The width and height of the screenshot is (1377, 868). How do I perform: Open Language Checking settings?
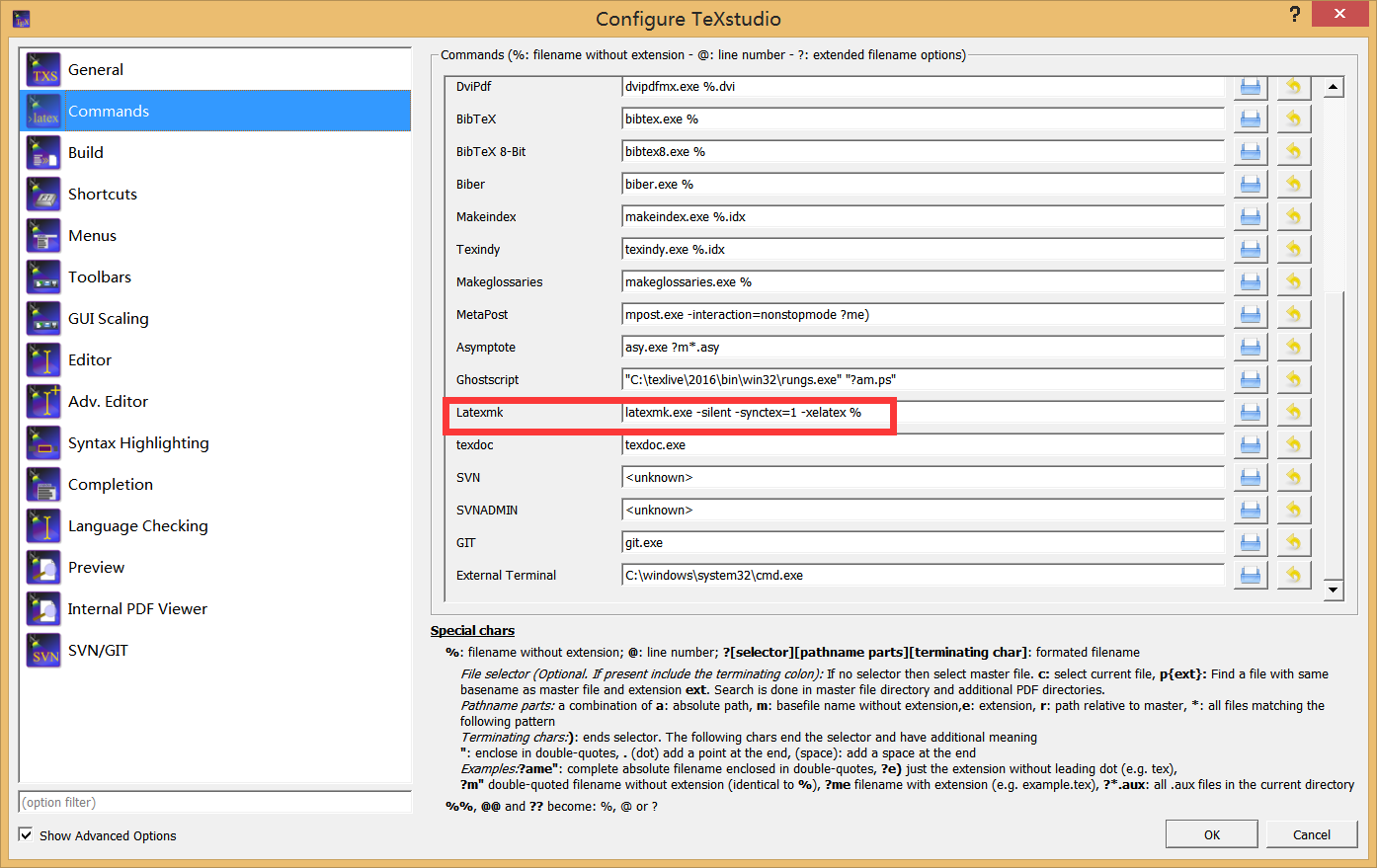click(215, 526)
